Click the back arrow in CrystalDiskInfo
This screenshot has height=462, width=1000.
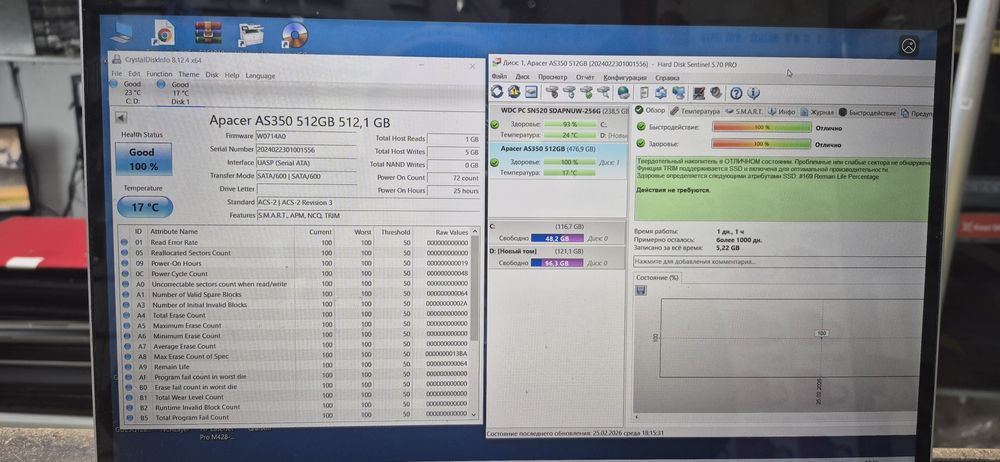pyautogui.click(x=121, y=117)
